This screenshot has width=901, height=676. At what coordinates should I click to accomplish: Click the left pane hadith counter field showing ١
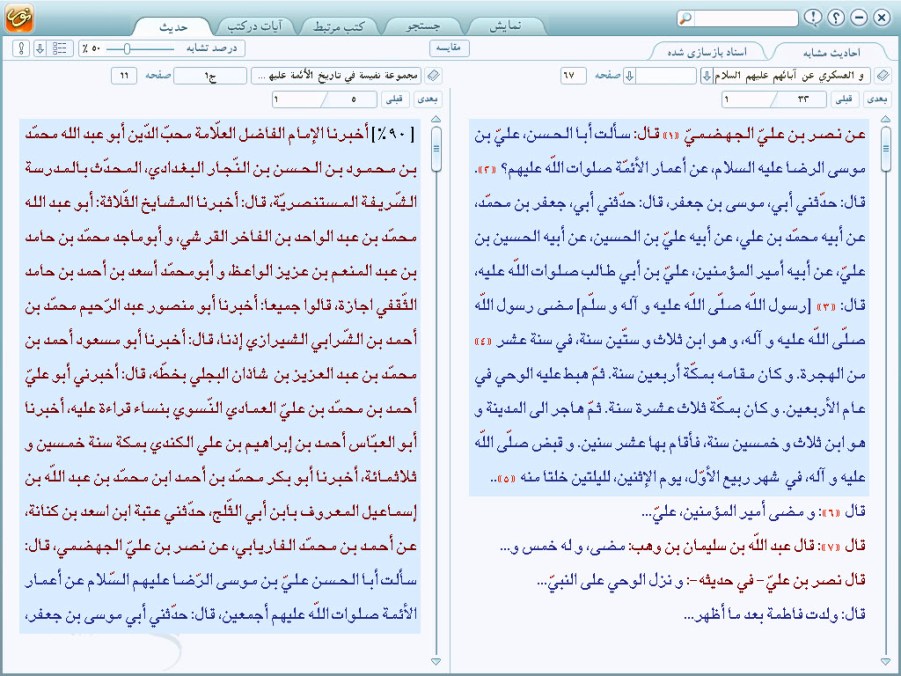click(x=297, y=99)
